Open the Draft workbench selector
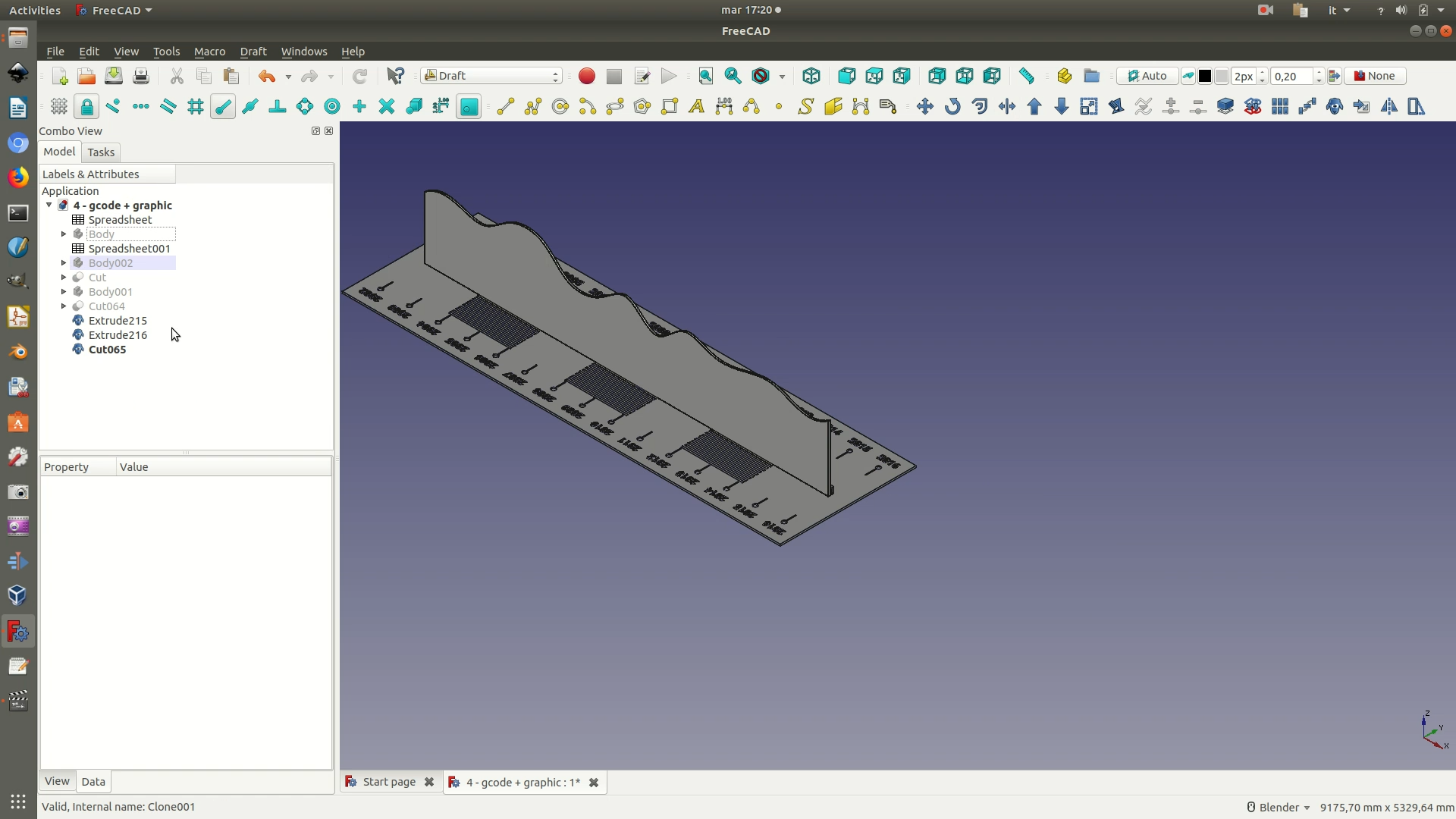 [x=491, y=76]
